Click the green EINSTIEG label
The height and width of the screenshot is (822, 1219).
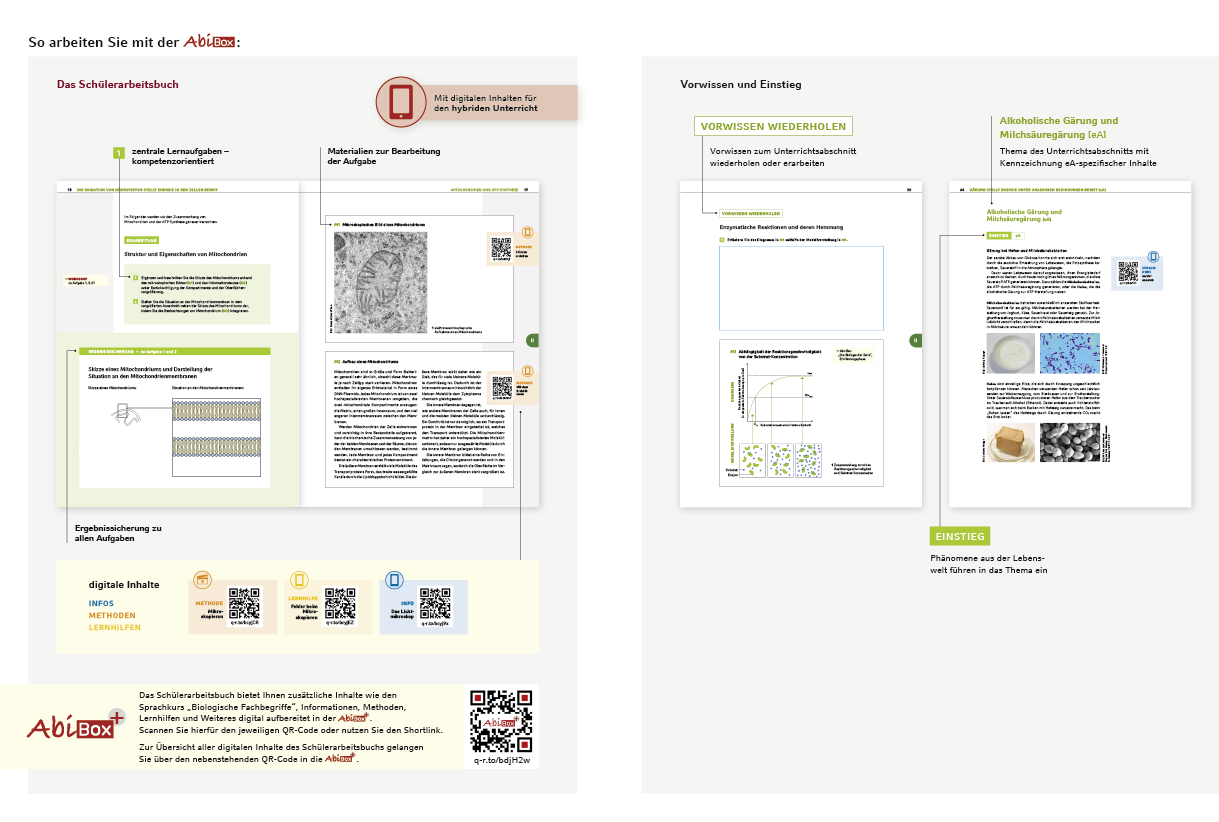[961, 536]
